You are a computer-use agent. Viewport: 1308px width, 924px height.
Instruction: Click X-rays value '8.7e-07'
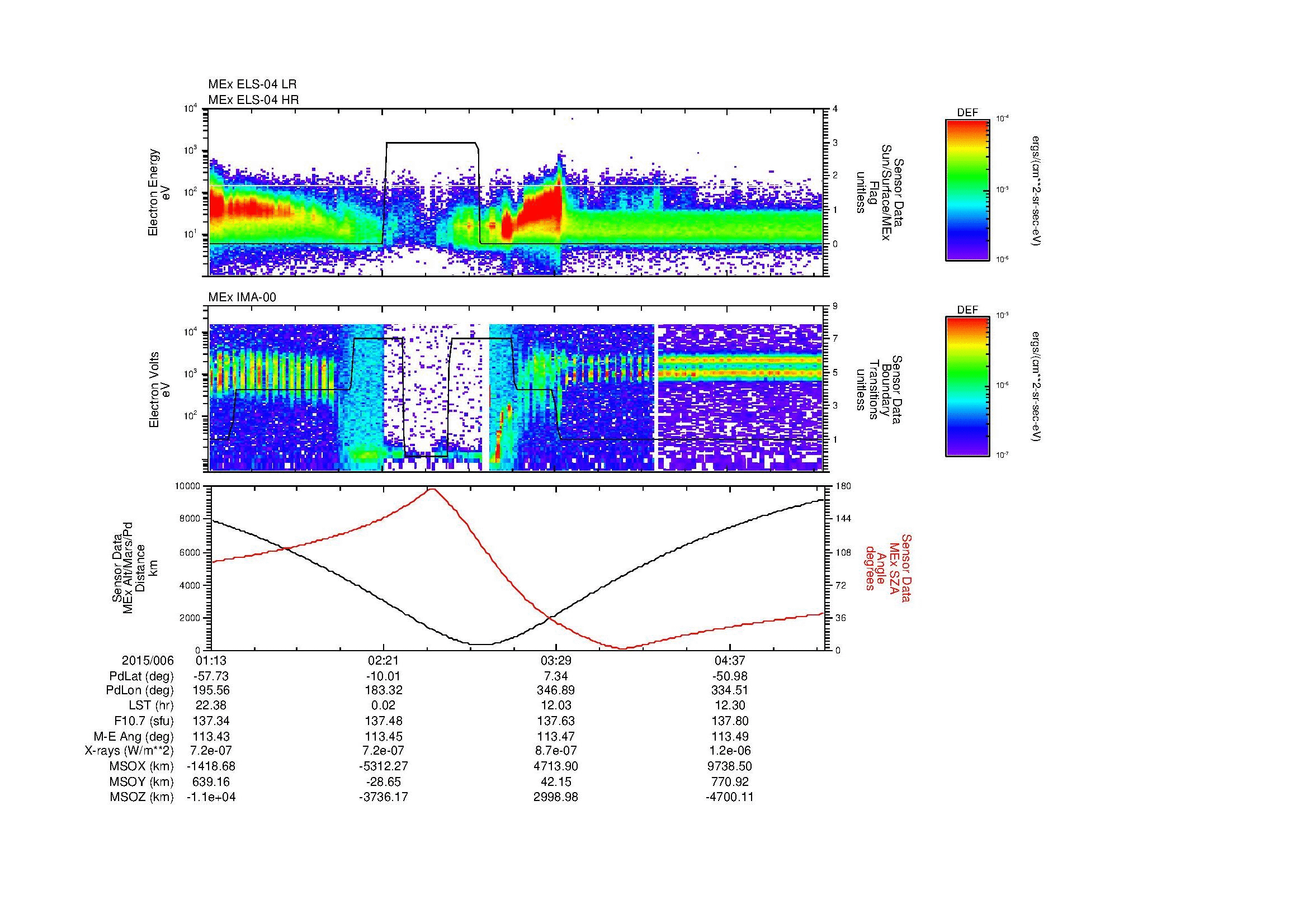(556, 751)
